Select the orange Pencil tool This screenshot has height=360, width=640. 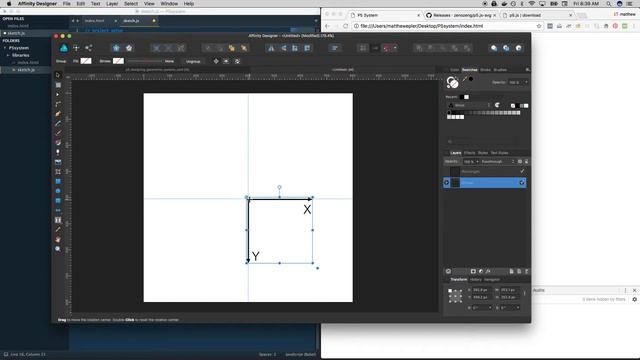58,114
